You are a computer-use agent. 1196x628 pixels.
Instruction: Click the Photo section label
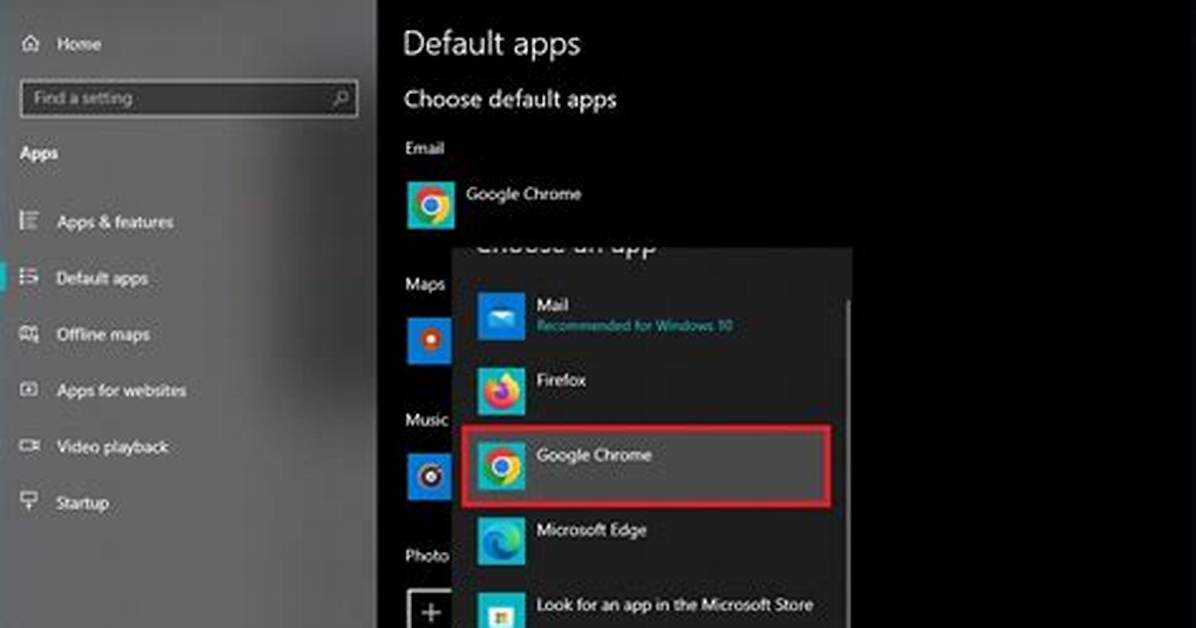pos(427,556)
